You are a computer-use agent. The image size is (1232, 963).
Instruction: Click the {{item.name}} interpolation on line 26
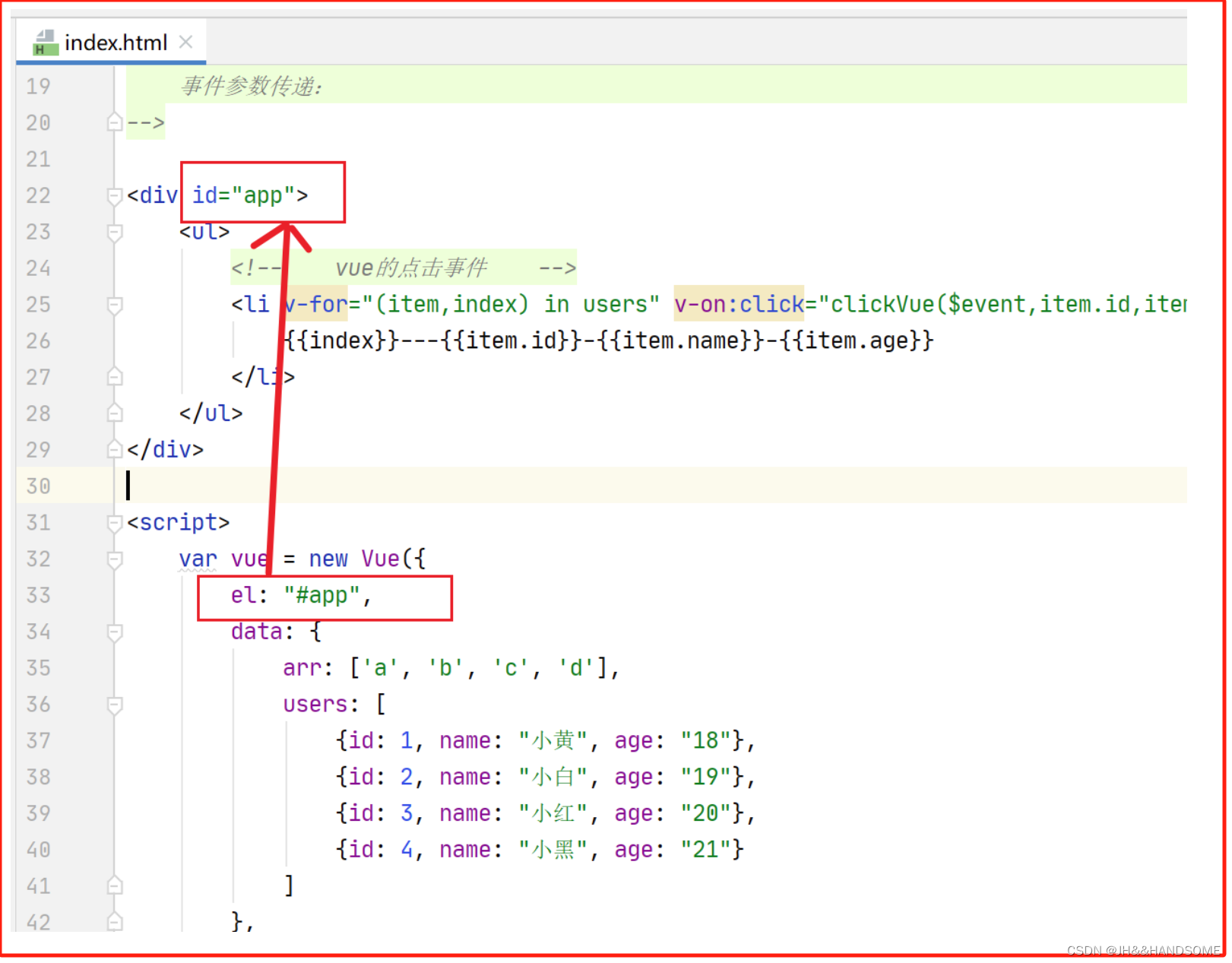[681, 341]
